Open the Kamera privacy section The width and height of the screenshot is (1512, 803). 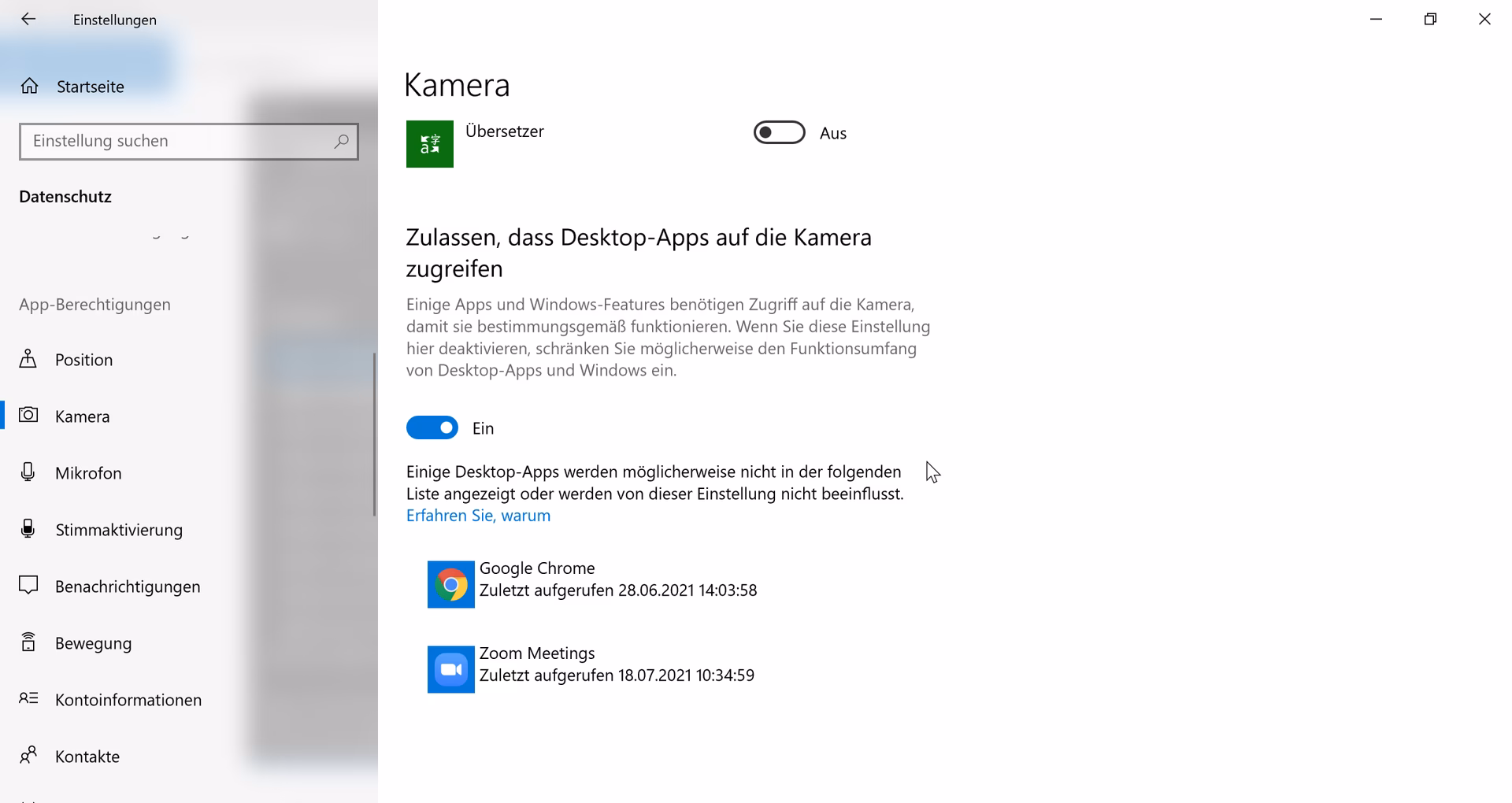82,416
